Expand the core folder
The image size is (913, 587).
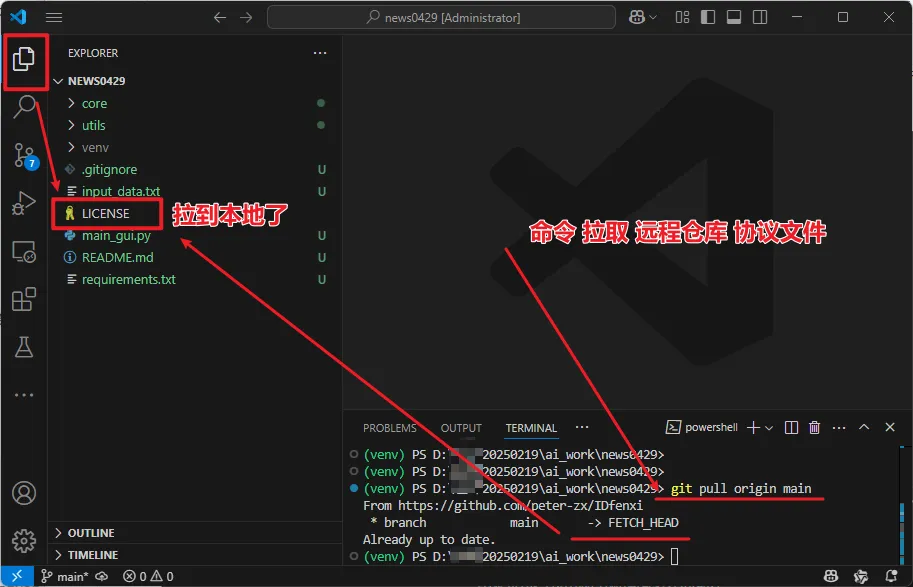pos(94,103)
